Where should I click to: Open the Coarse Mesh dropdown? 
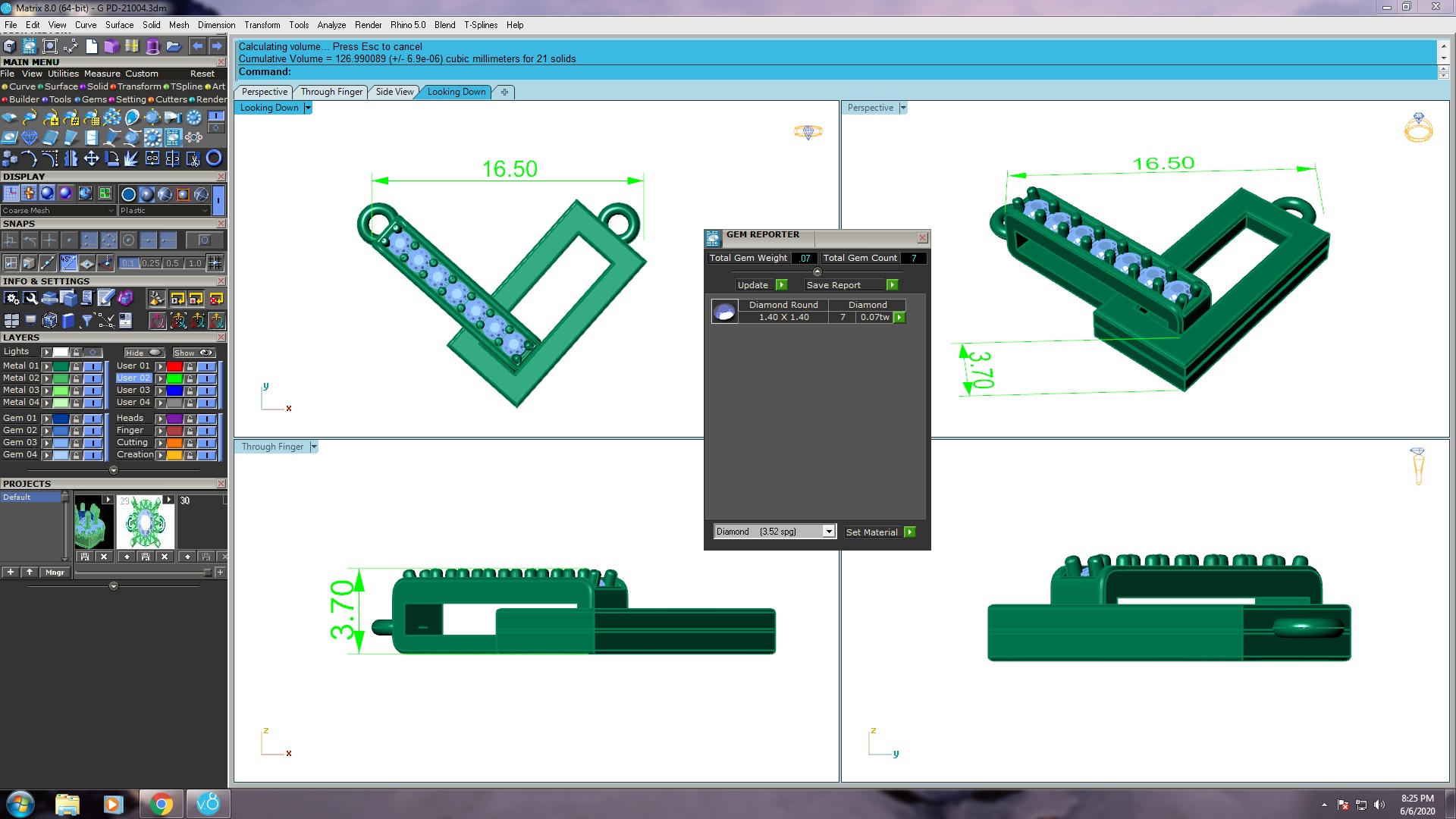(58, 211)
